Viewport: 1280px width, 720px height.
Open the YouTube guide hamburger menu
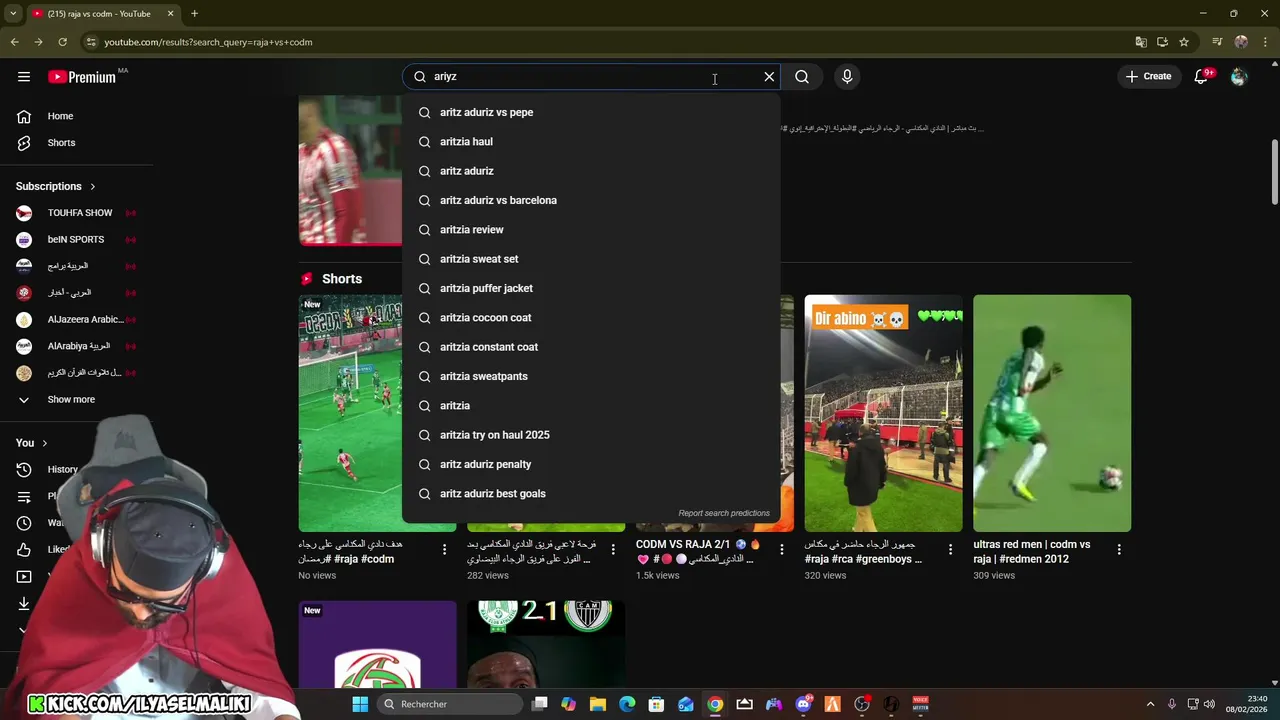pyautogui.click(x=24, y=76)
